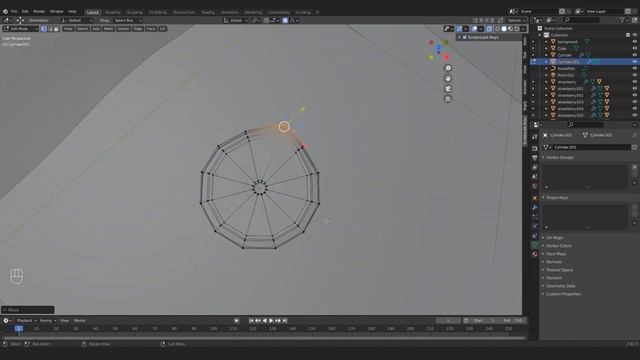Open the Object Data mesh tab icon
640x360 pixels.
click(535, 245)
